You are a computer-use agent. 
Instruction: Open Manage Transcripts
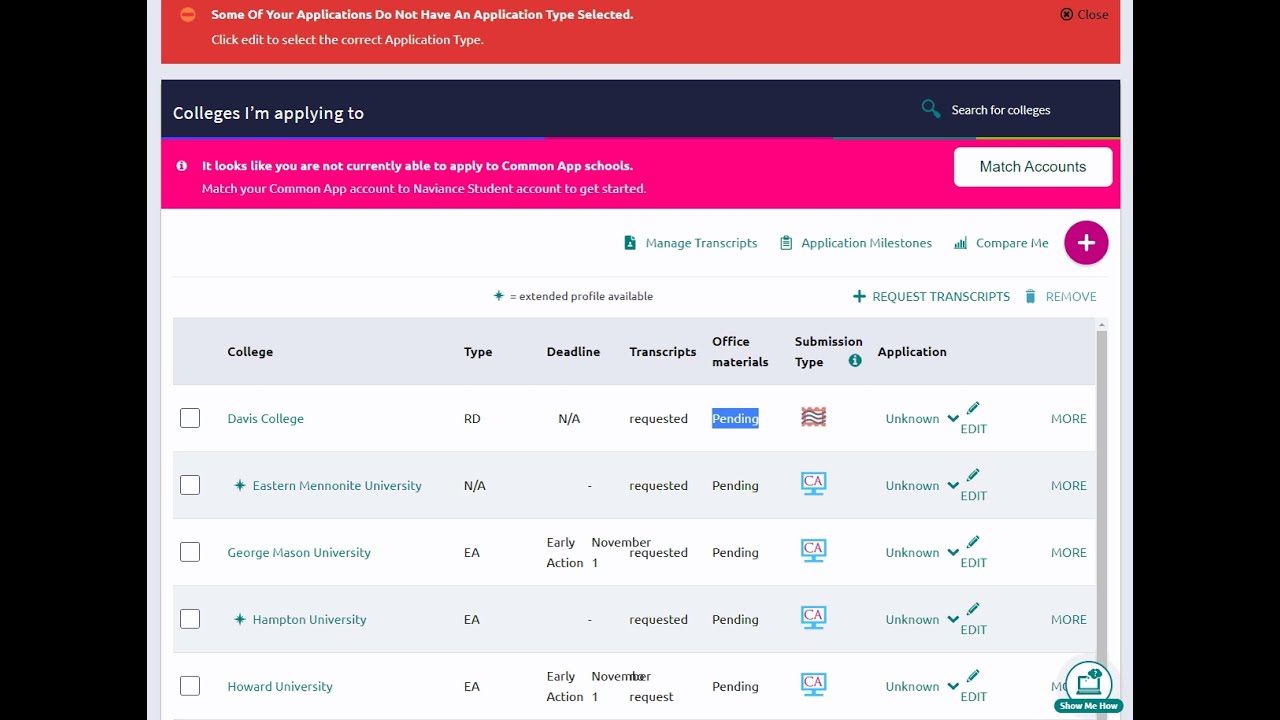(690, 243)
